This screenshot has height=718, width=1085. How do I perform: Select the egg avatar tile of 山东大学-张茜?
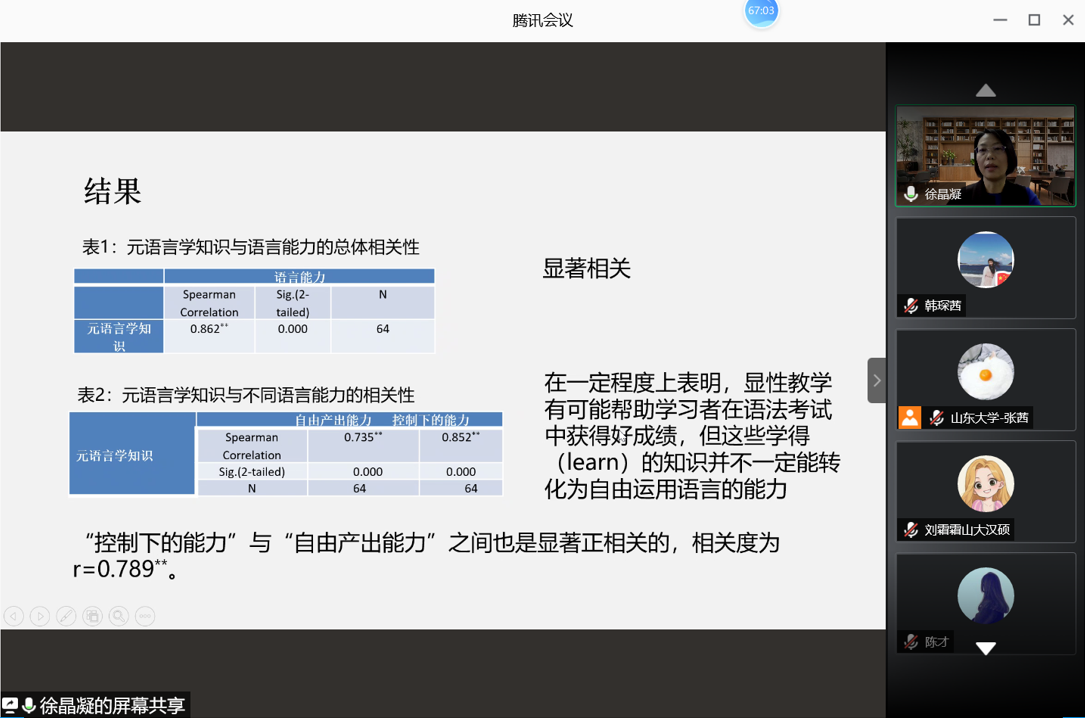pyautogui.click(x=985, y=372)
